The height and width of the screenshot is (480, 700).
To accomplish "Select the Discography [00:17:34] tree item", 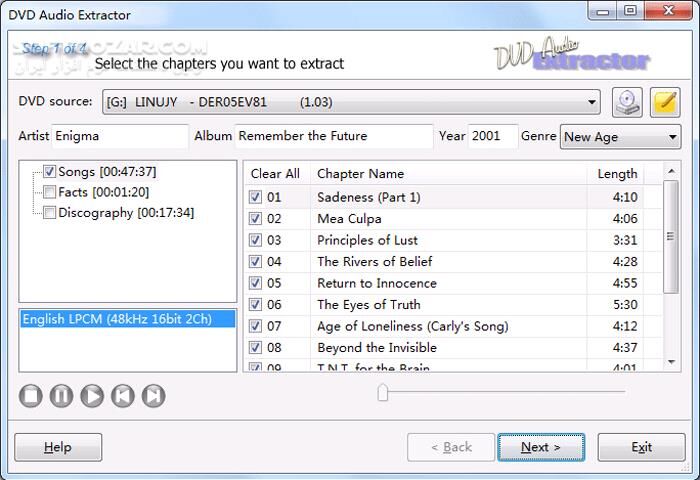I will point(126,213).
